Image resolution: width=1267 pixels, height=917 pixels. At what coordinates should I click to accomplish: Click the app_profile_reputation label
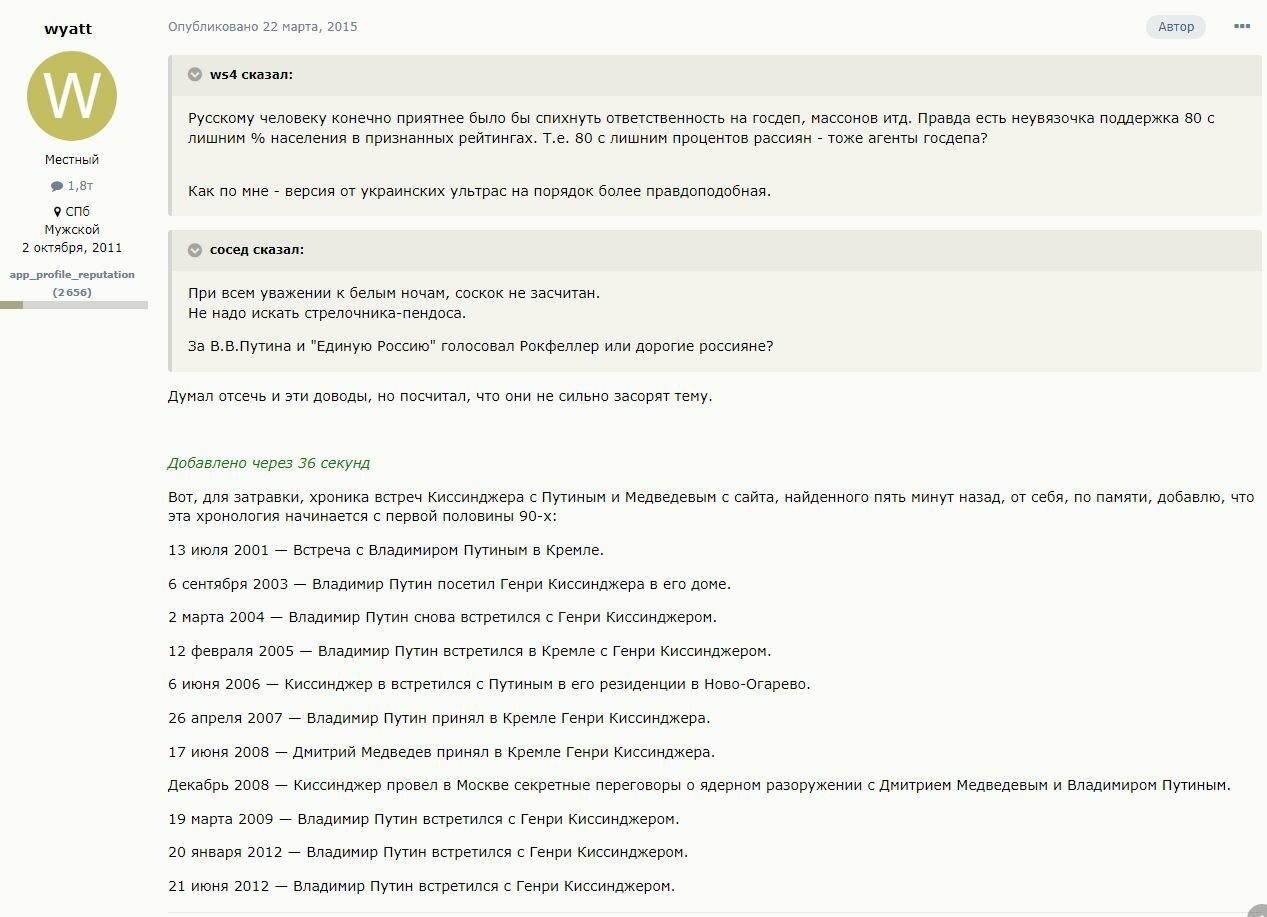point(72,274)
